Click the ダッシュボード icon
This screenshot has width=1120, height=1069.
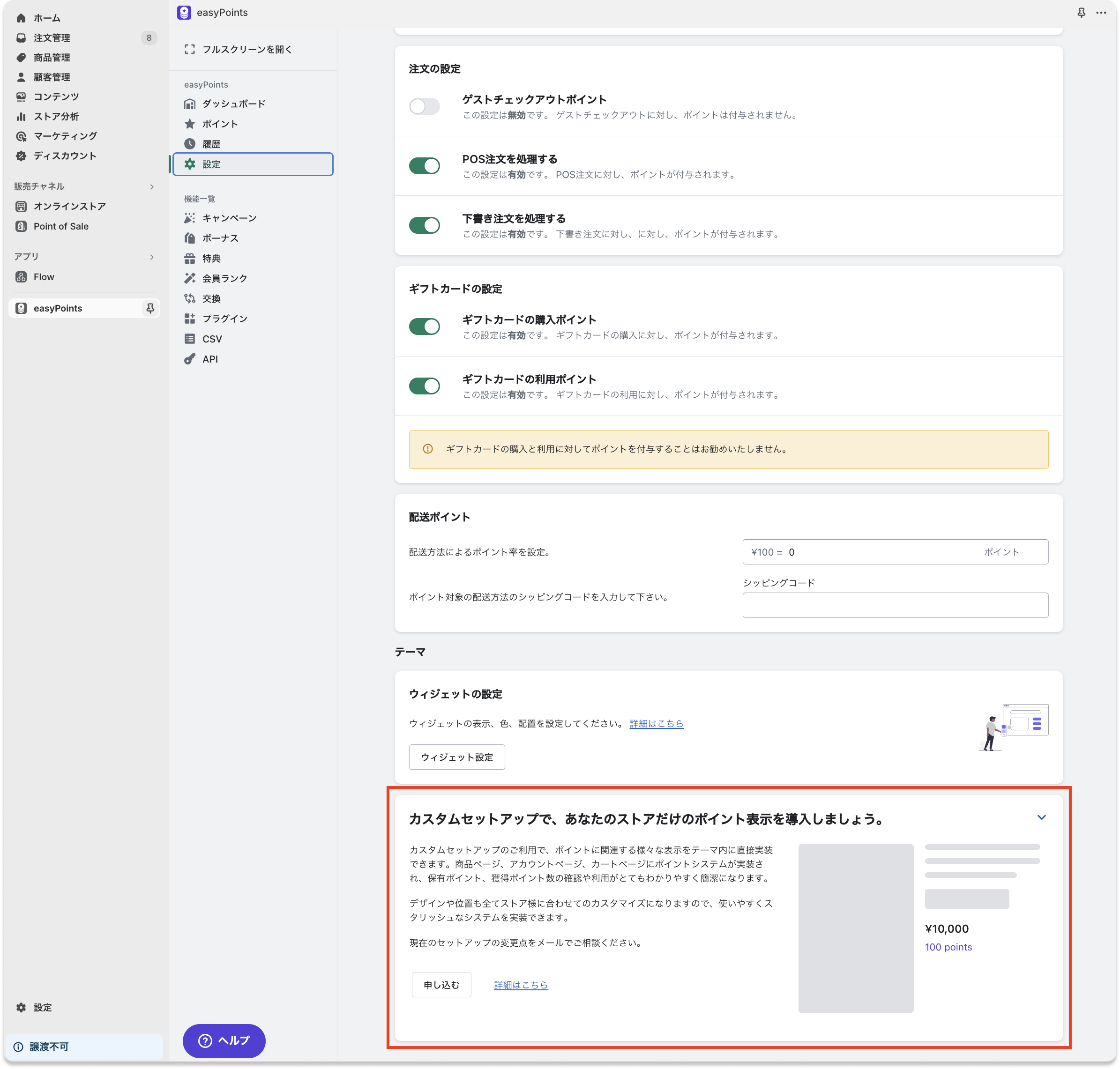190,104
